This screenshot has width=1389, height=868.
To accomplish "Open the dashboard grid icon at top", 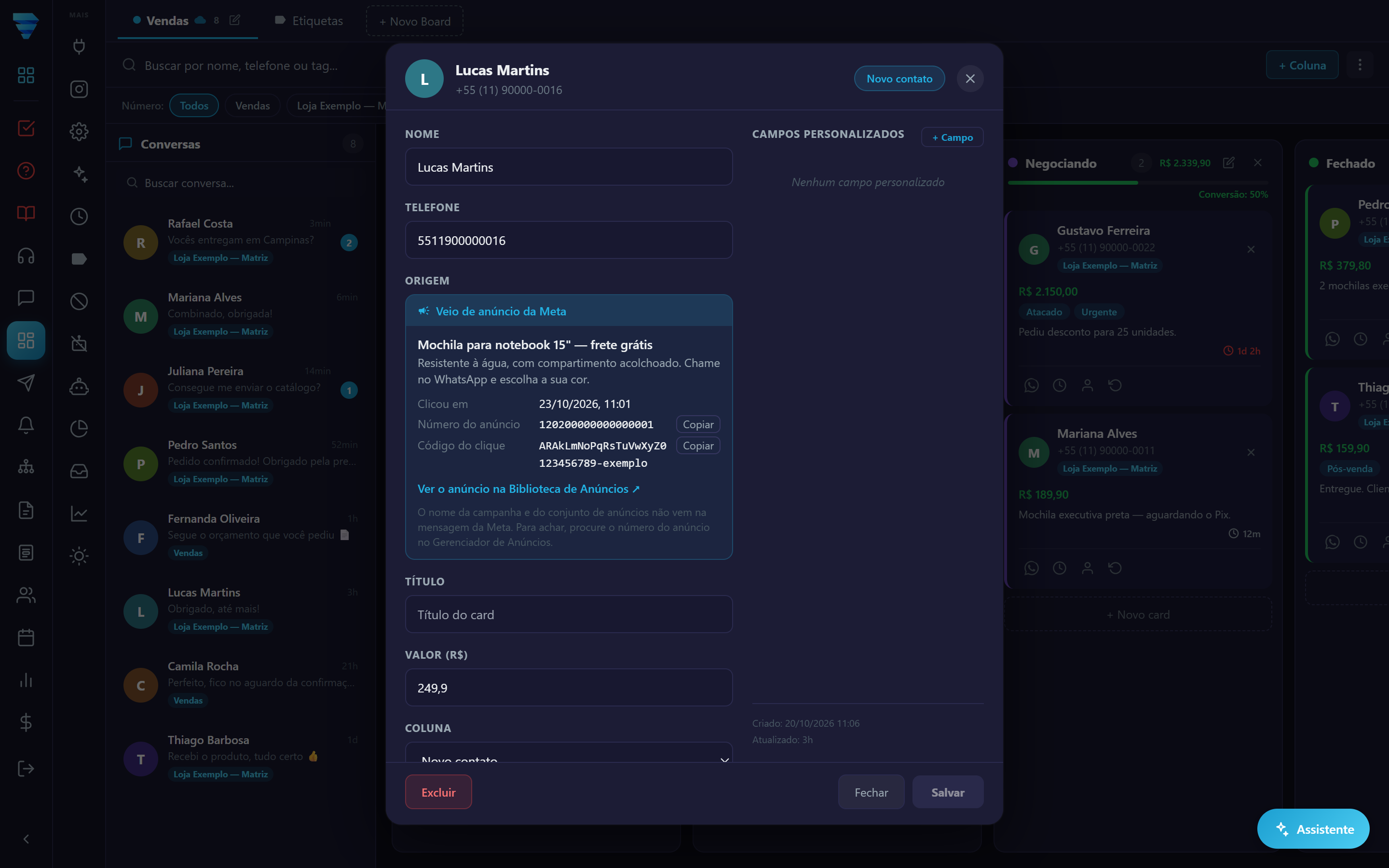I will click(26, 75).
